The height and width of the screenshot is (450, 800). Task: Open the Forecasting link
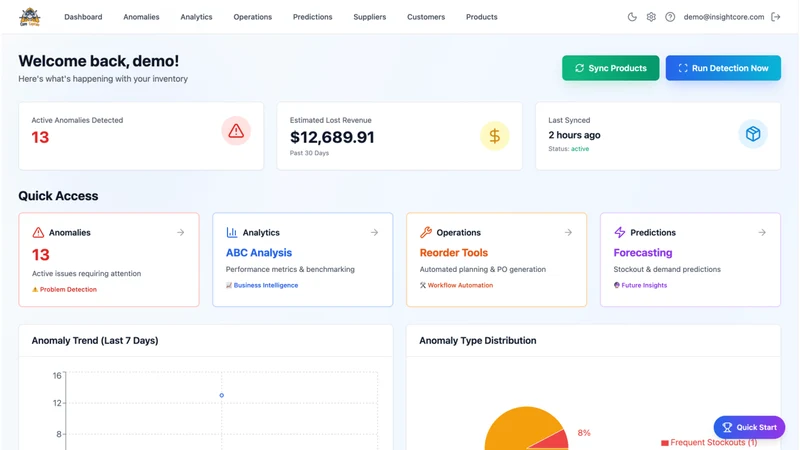tap(642, 253)
